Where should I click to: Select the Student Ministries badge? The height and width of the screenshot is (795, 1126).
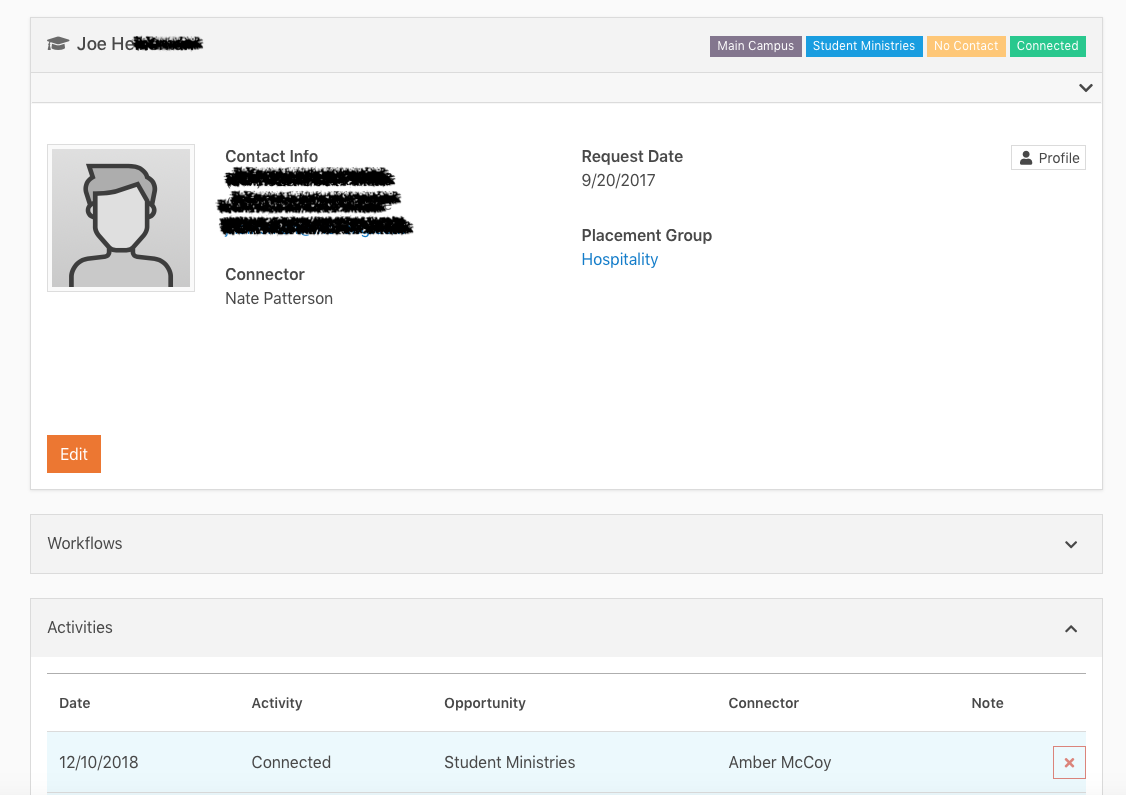tap(864, 45)
